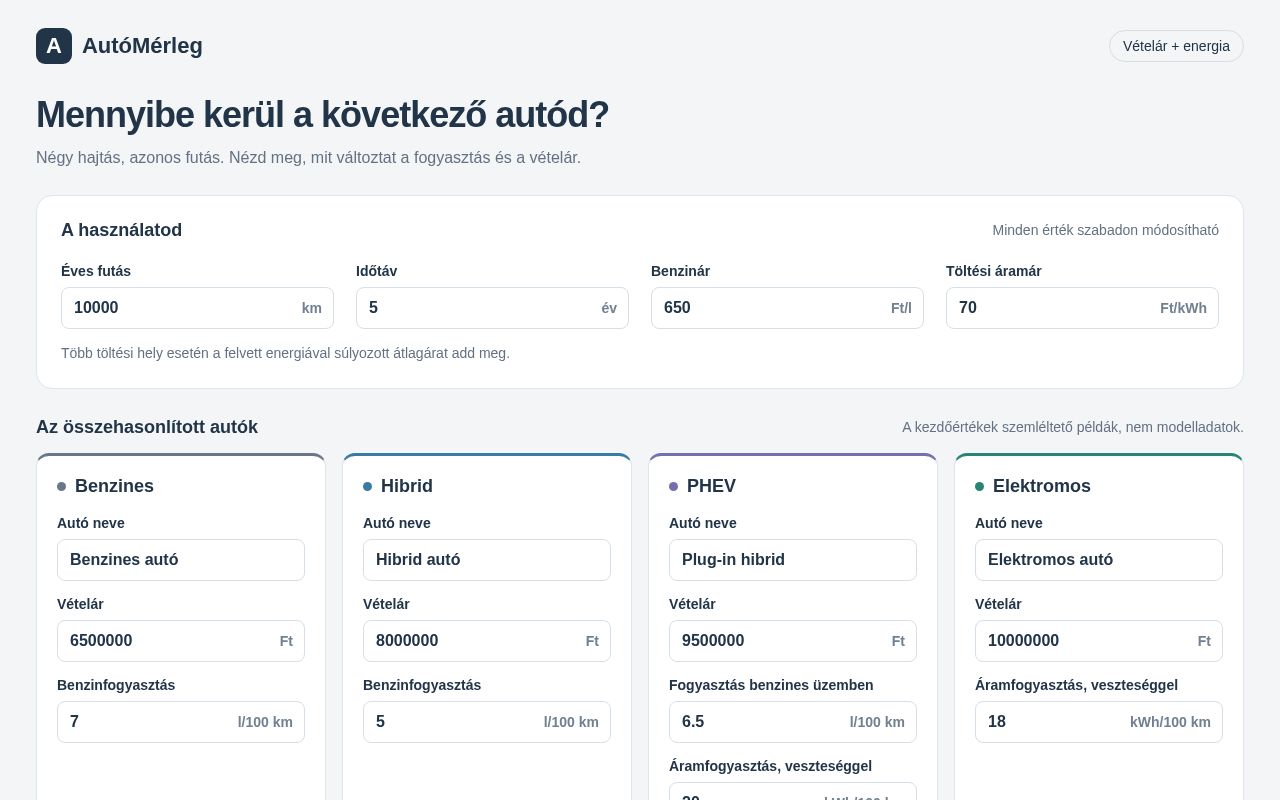Click the hint text about "Több töltési hely"
This screenshot has width=1280, height=800.
(x=285, y=353)
